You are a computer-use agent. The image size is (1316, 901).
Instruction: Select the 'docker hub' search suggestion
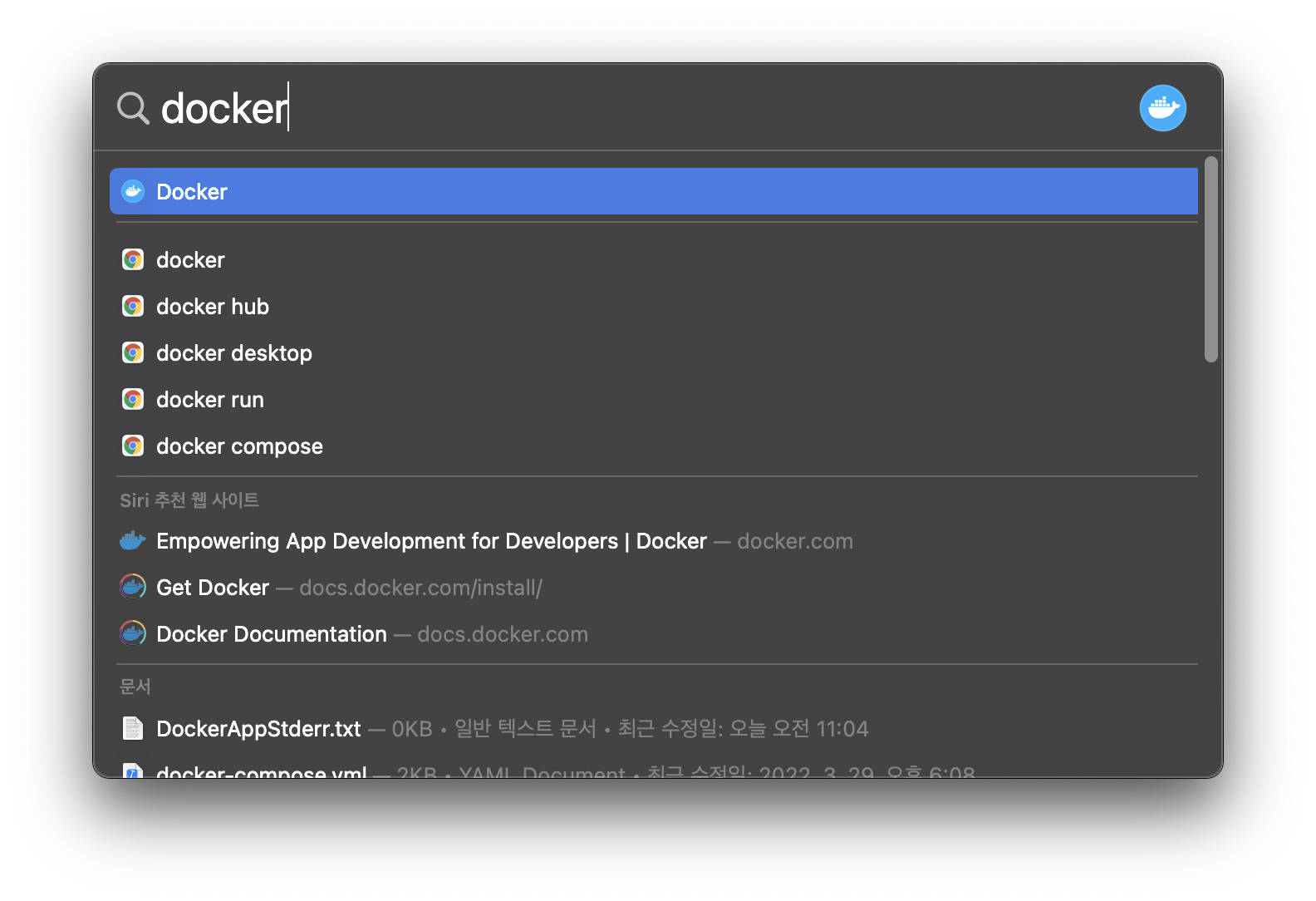pos(654,307)
